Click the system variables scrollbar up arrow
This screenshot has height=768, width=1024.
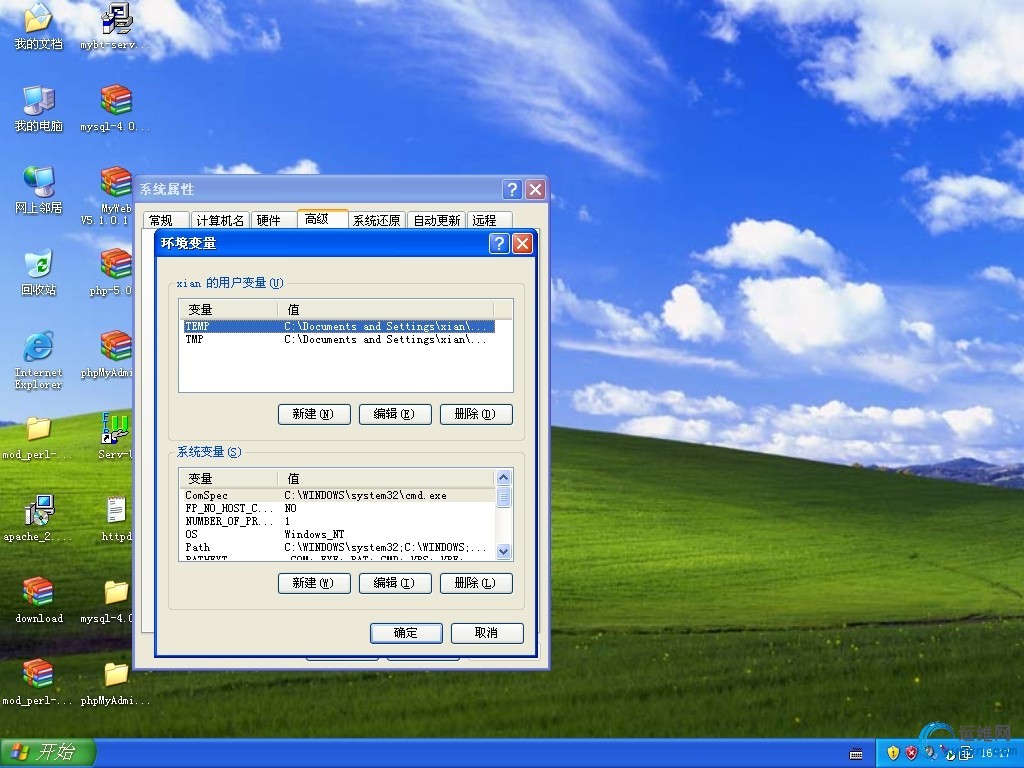point(504,477)
